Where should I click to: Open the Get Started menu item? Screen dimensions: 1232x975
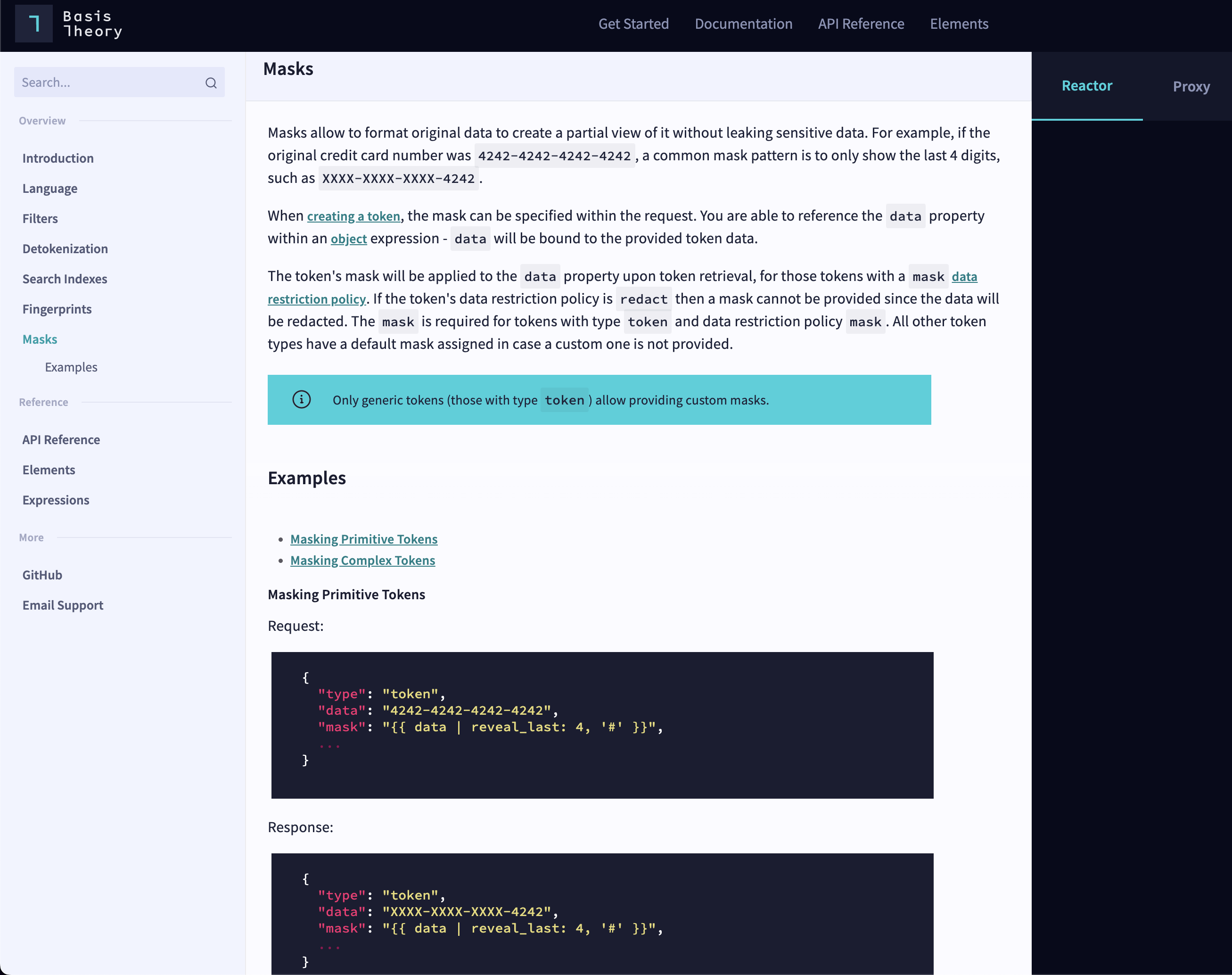coord(633,24)
